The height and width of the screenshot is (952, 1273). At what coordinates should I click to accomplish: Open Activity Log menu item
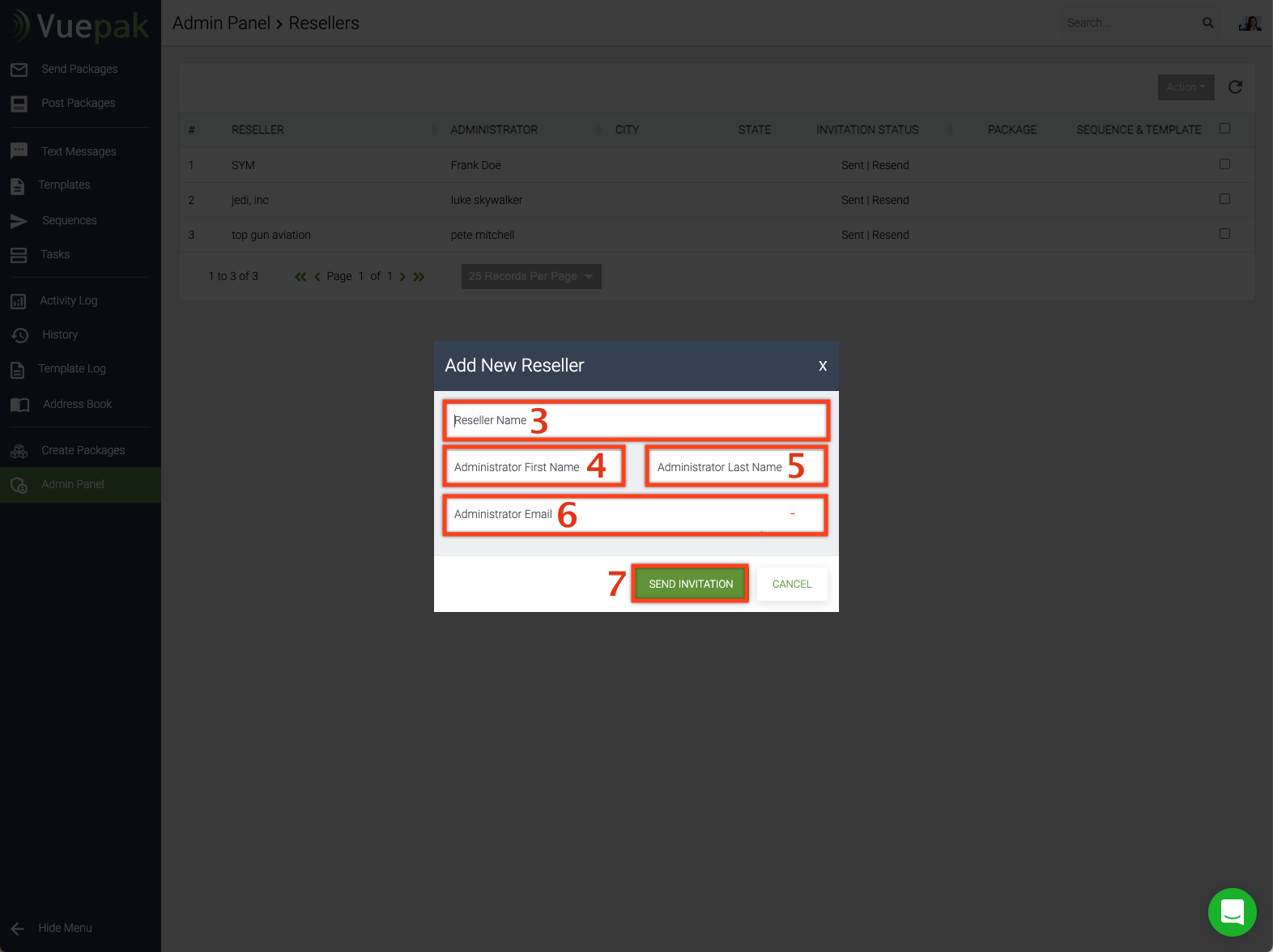point(68,301)
